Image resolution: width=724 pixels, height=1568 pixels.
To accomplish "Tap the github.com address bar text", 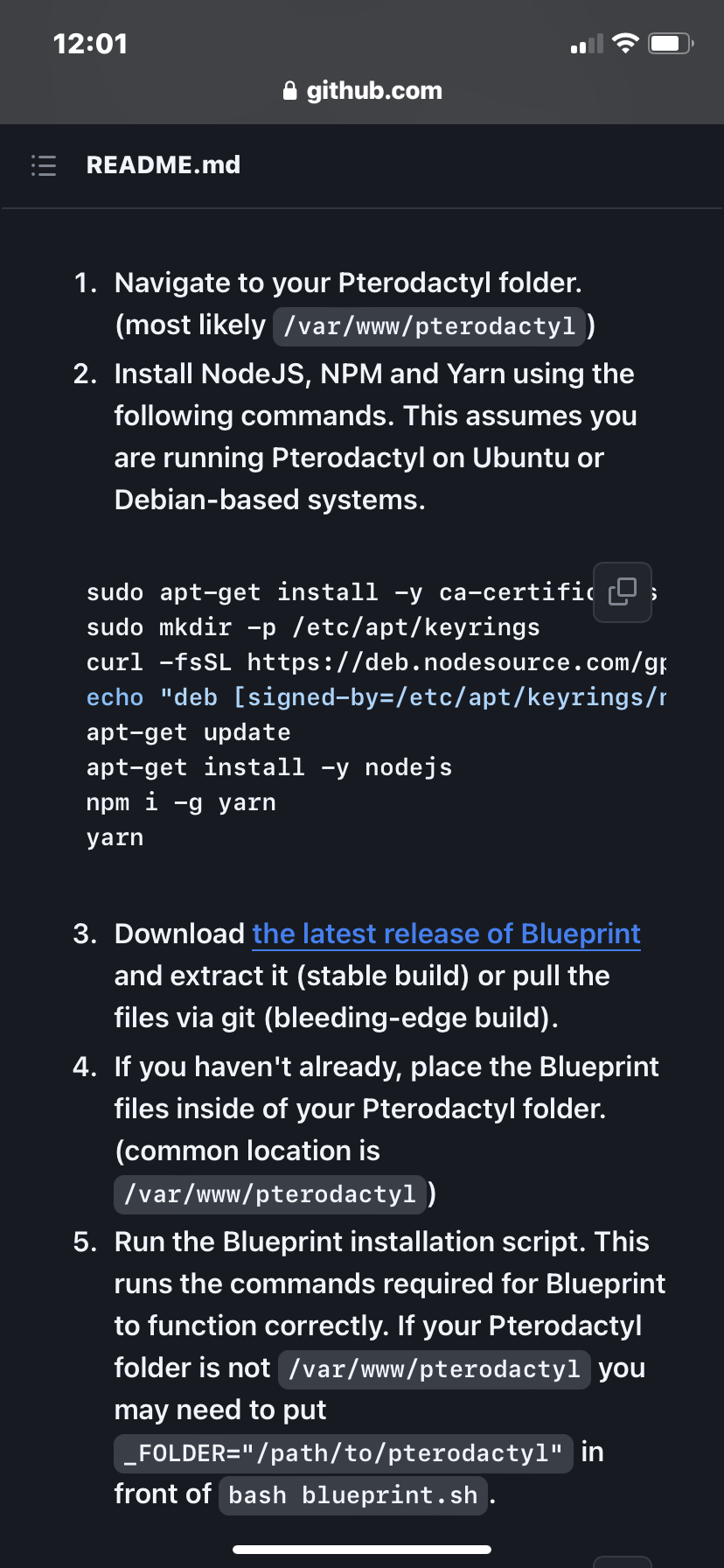I will pyautogui.click(x=374, y=91).
